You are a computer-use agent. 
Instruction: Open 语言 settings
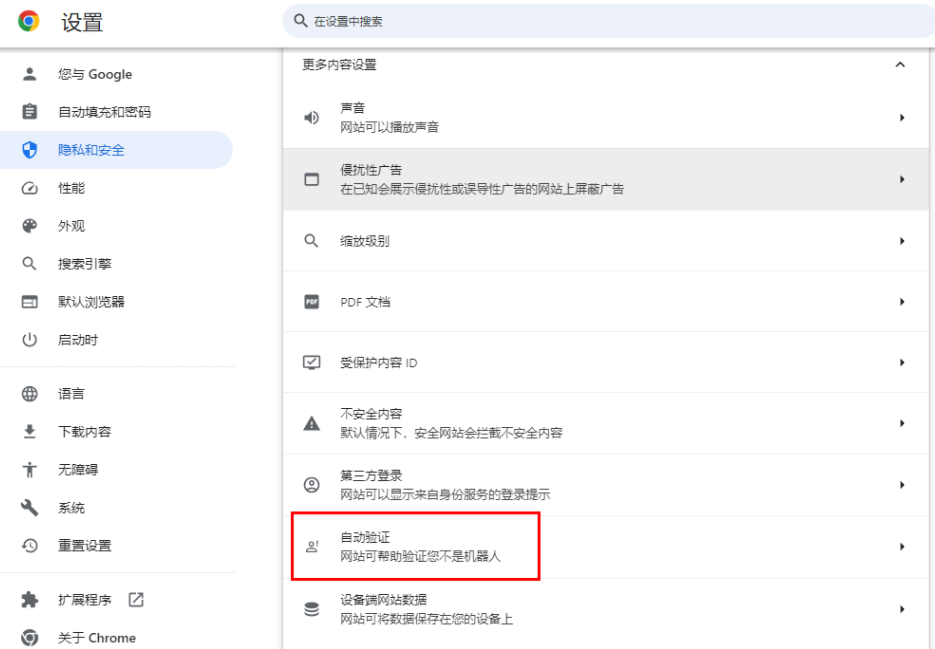point(116,394)
